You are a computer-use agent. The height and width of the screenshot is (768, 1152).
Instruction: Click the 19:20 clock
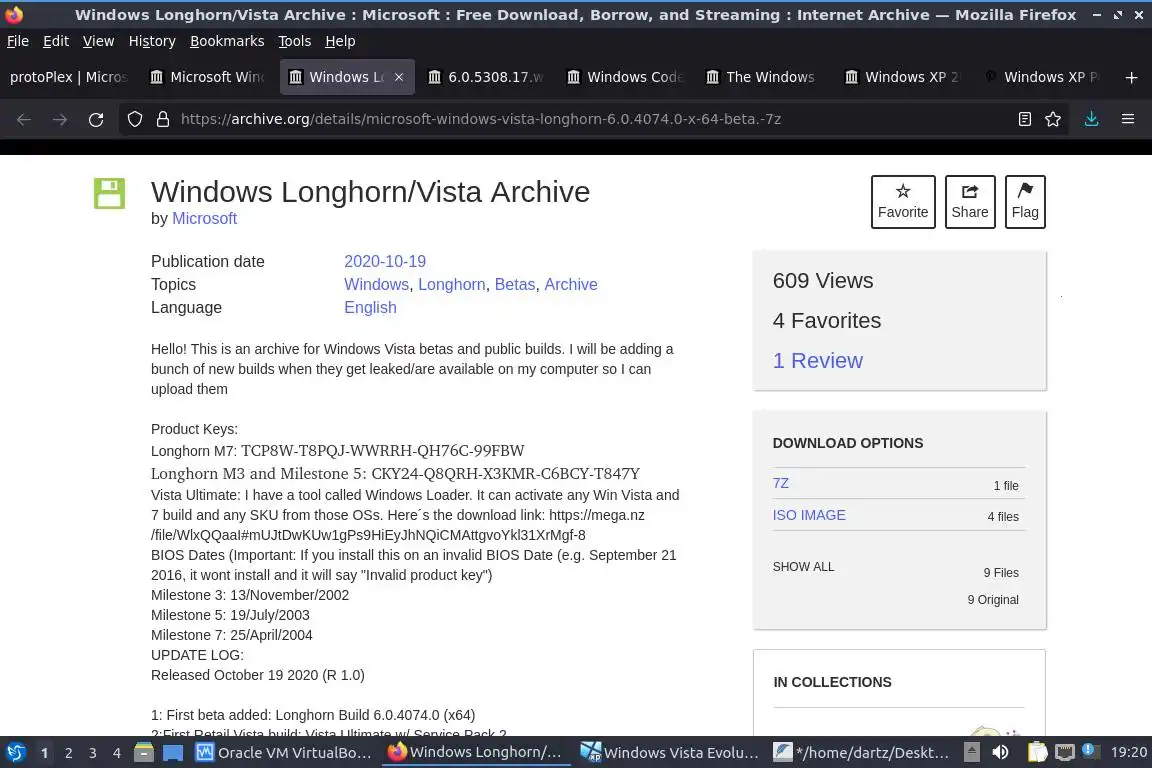point(1129,752)
